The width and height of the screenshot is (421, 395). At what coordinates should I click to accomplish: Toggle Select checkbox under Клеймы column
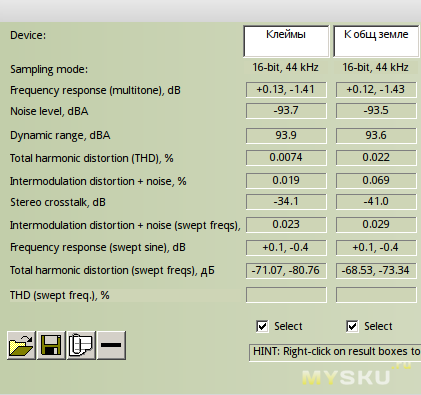[262, 326]
